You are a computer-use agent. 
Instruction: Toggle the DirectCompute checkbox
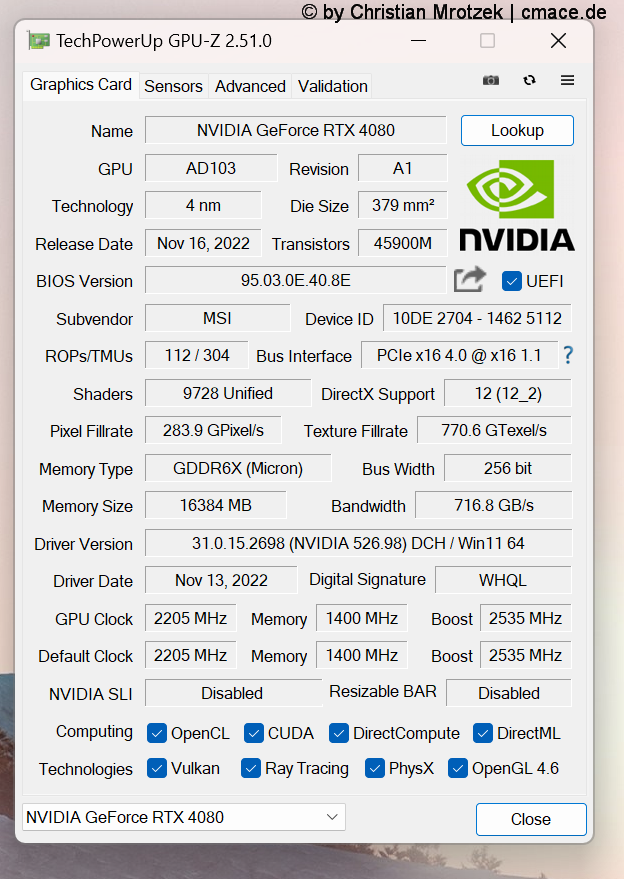(339, 733)
